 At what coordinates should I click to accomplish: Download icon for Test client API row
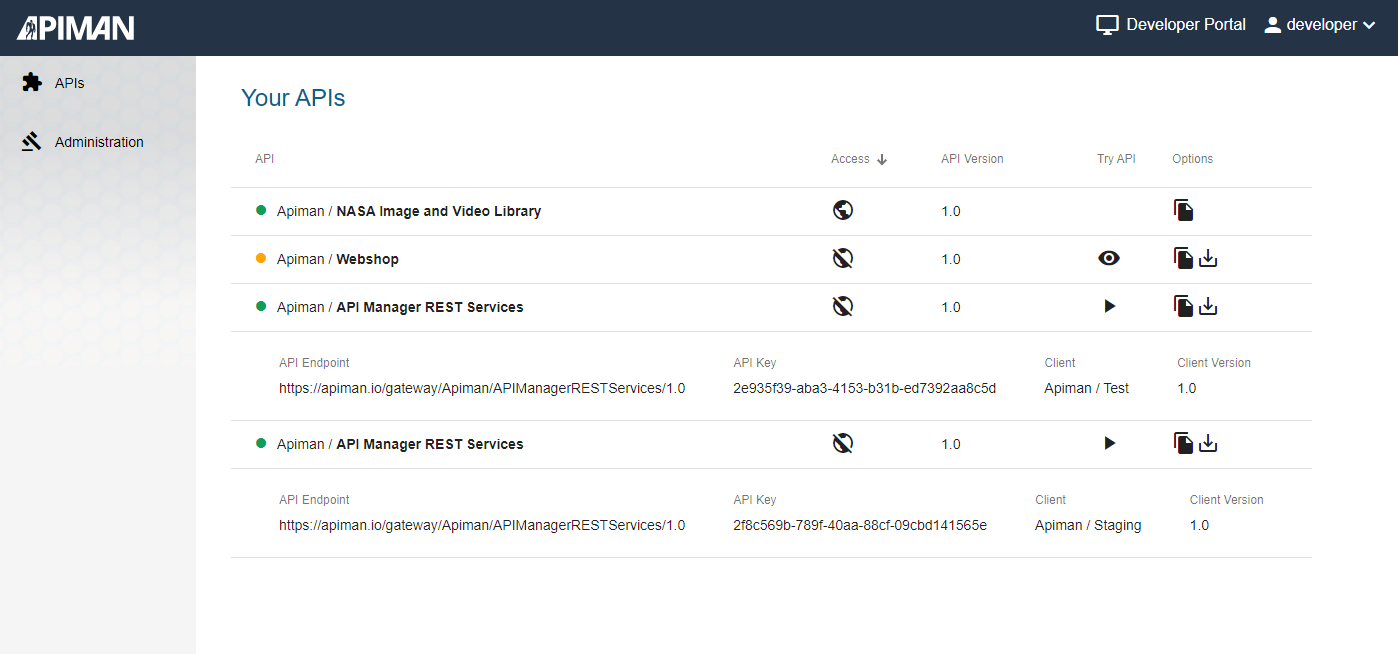click(x=1208, y=307)
